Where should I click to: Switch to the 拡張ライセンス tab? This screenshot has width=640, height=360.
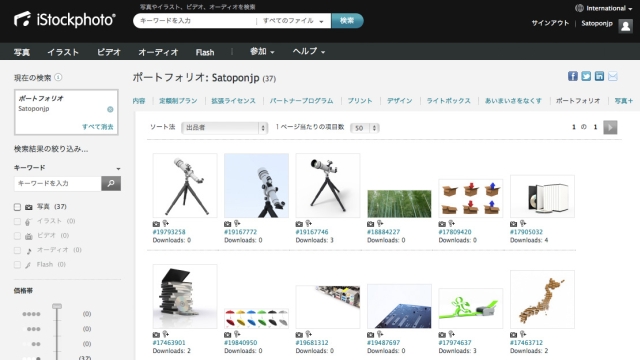233,101
